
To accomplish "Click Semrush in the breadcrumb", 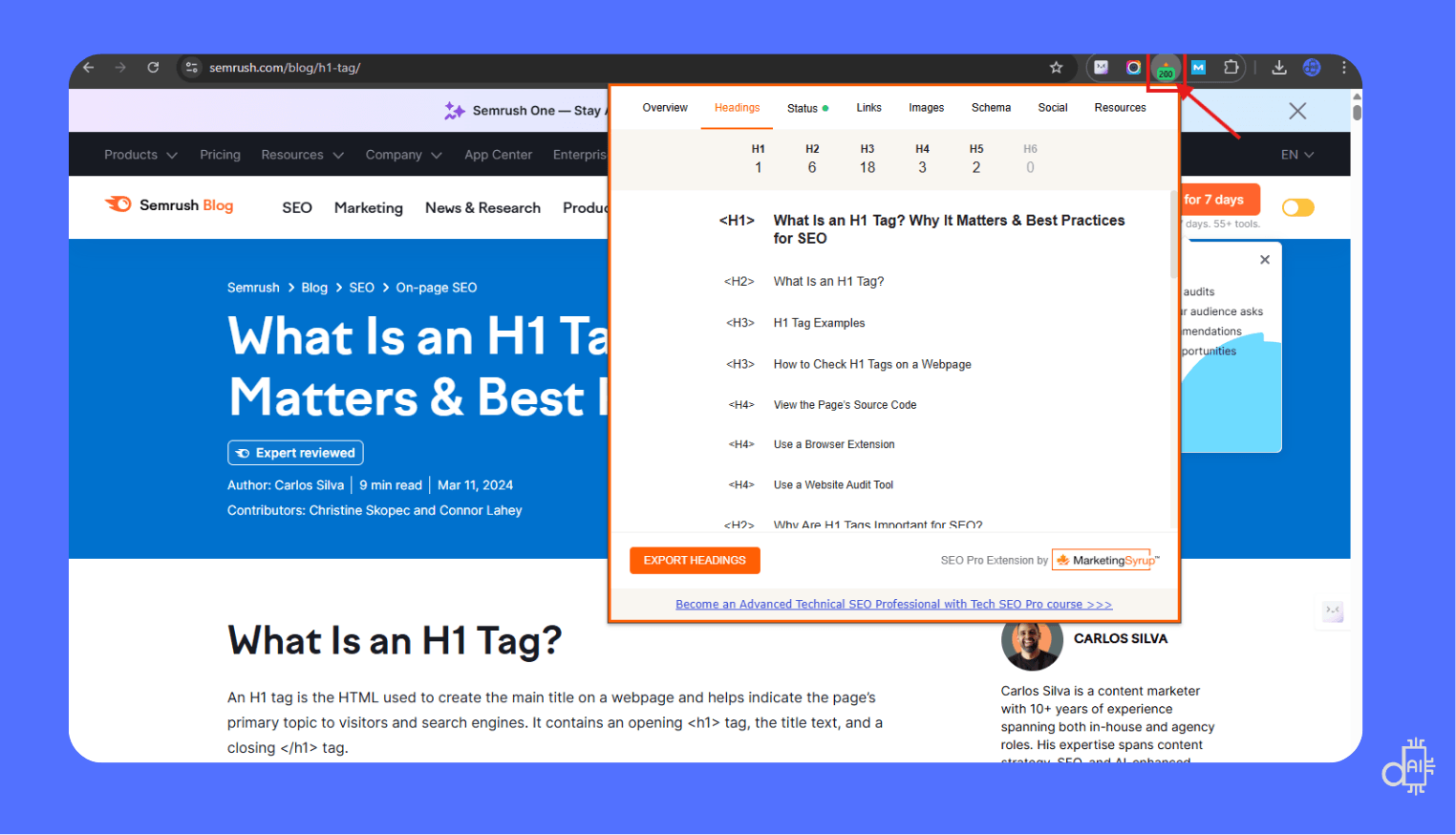I will coord(253,288).
